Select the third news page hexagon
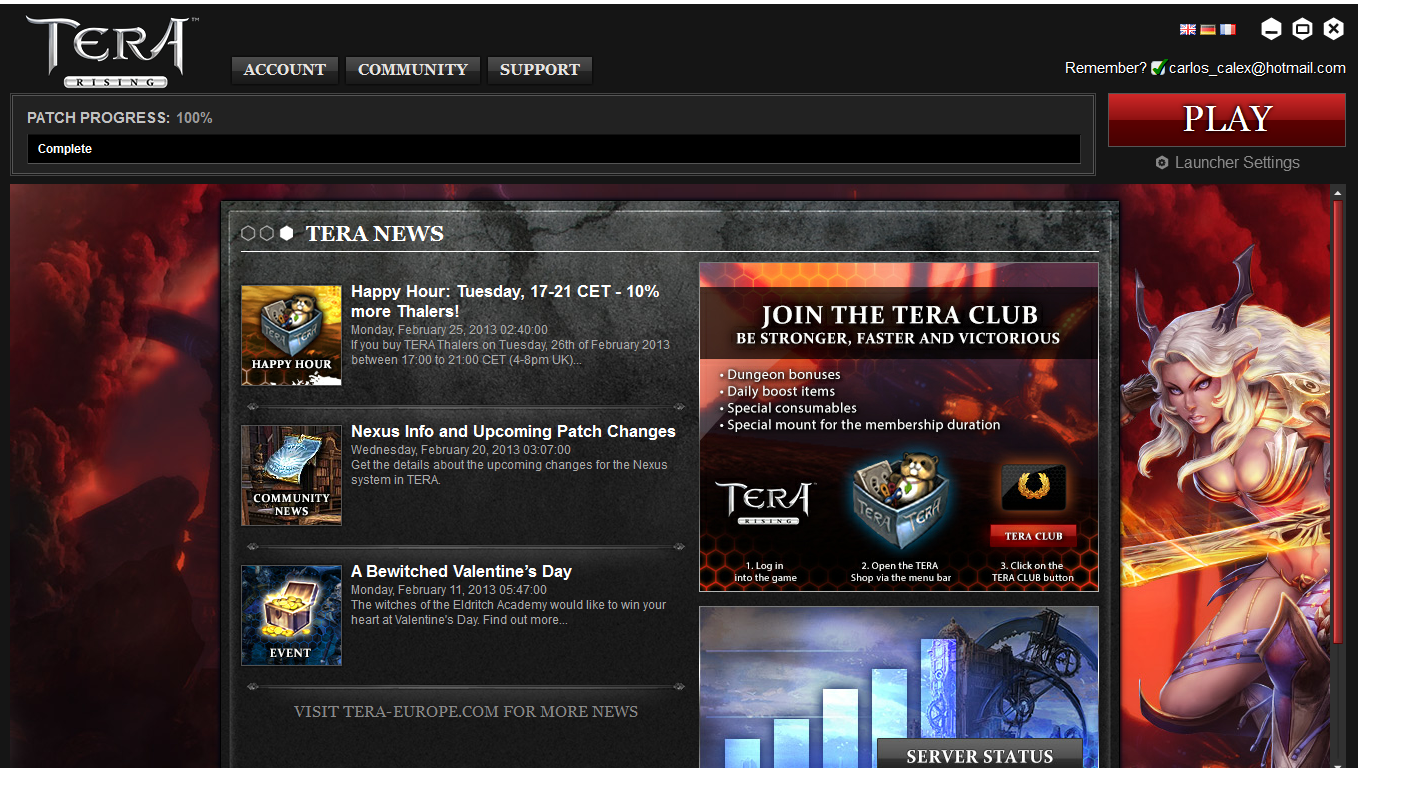 tap(286, 233)
